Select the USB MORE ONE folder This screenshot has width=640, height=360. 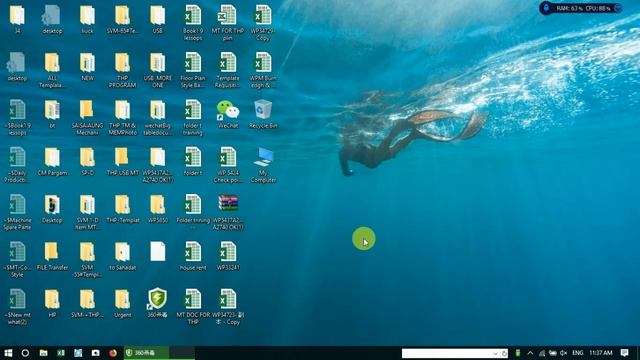(x=158, y=70)
